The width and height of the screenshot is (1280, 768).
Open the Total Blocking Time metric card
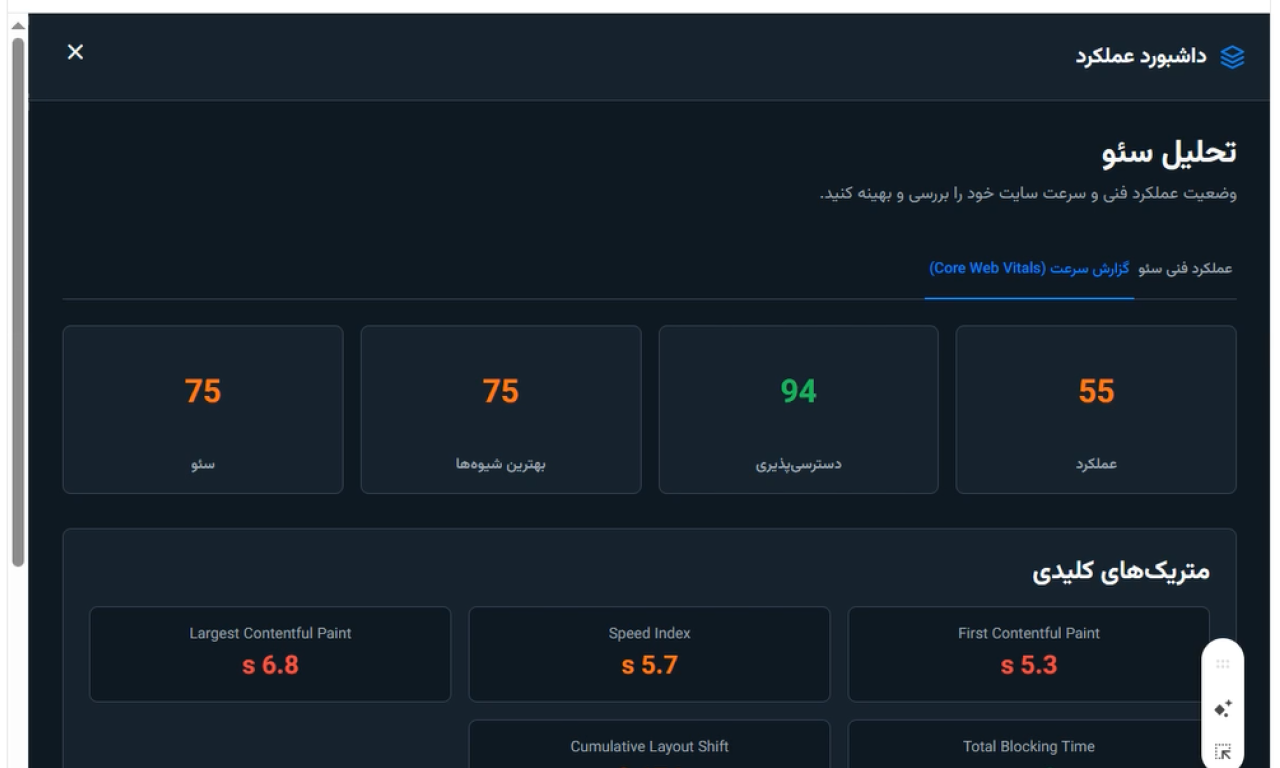(x=1028, y=746)
